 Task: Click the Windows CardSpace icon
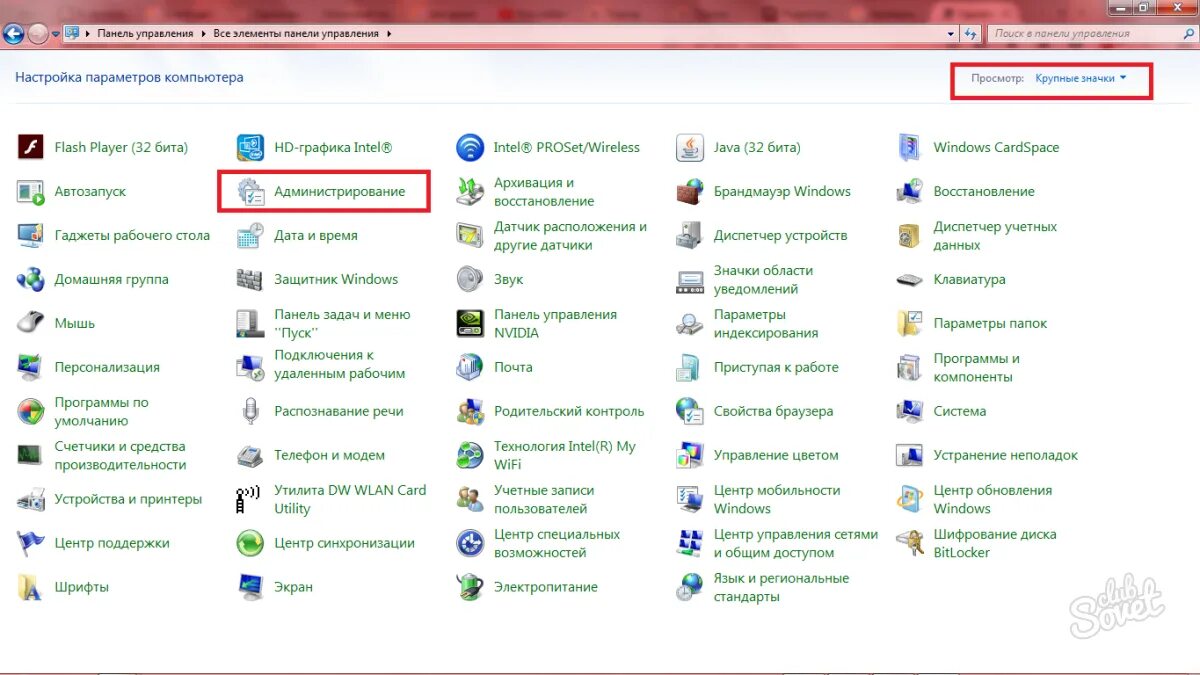tap(910, 147)
